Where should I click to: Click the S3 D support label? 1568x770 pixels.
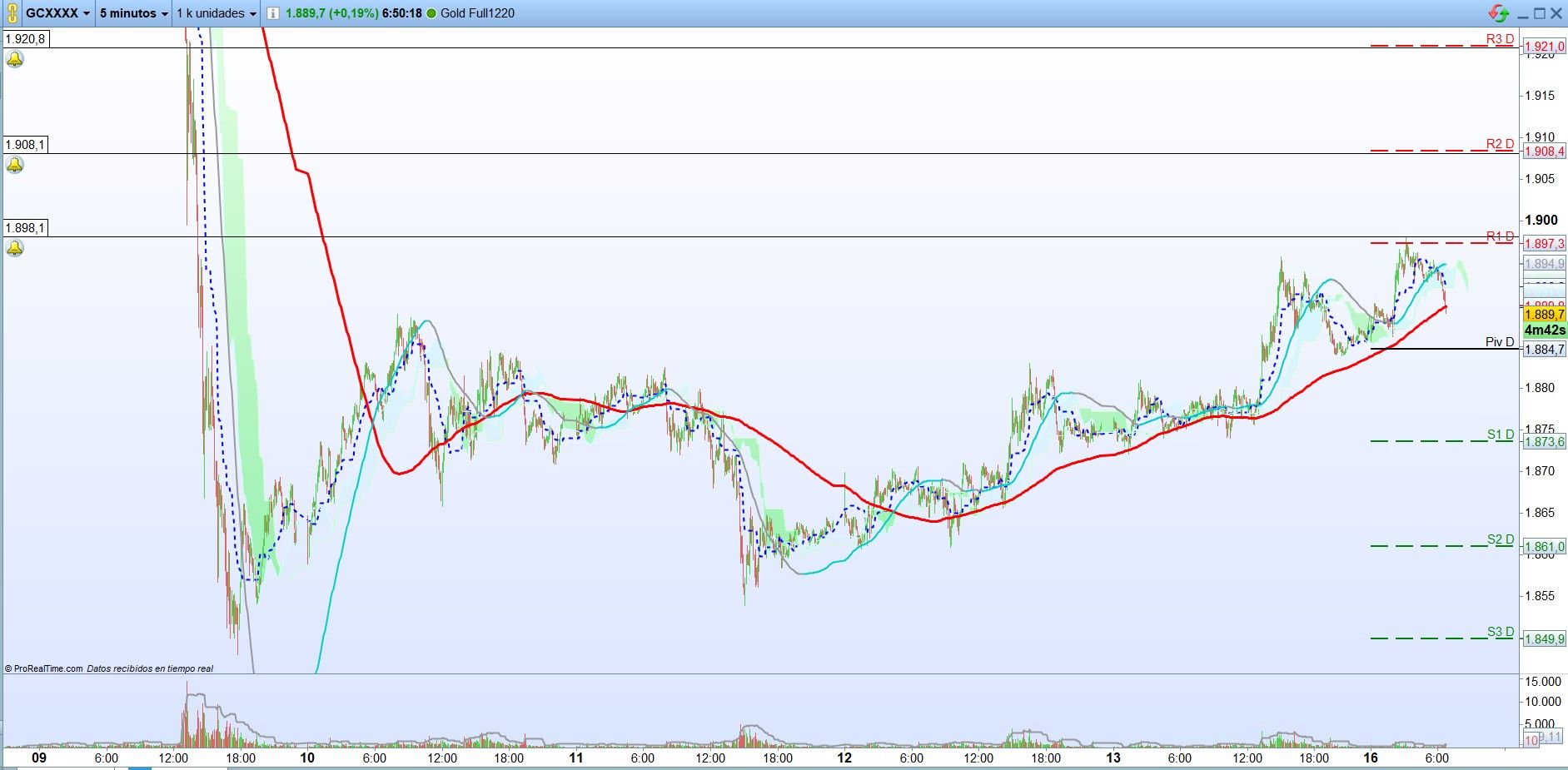(1501, 632)
